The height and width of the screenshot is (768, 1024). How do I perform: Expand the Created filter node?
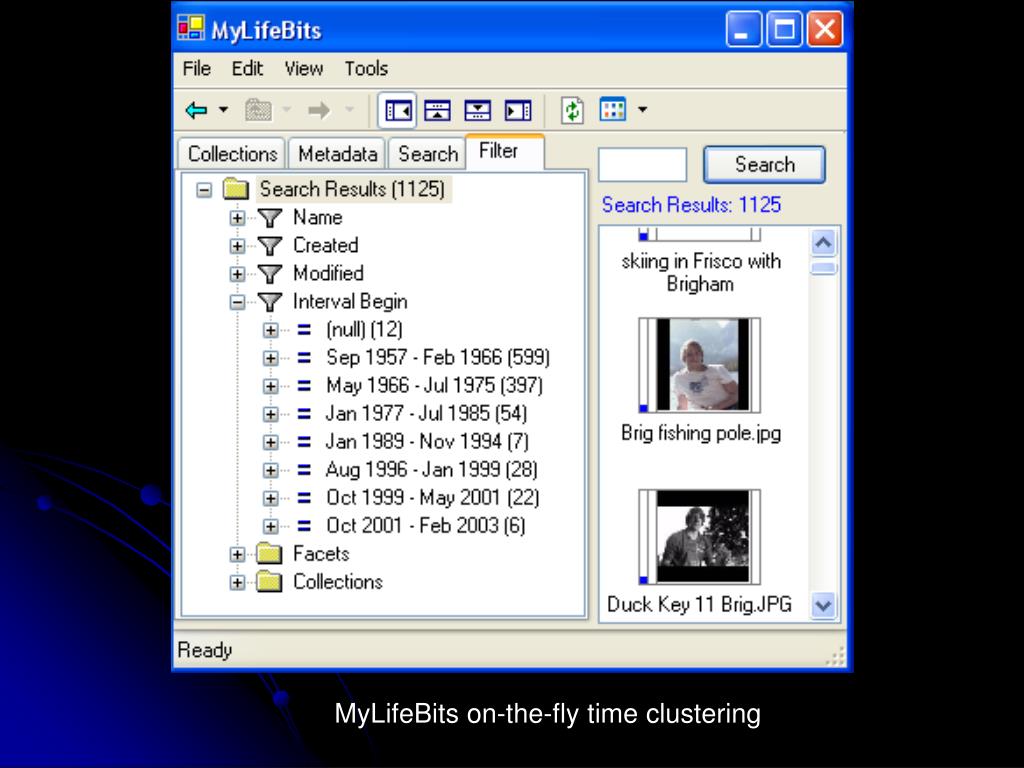pyautogui.click(x=237, y=246)
